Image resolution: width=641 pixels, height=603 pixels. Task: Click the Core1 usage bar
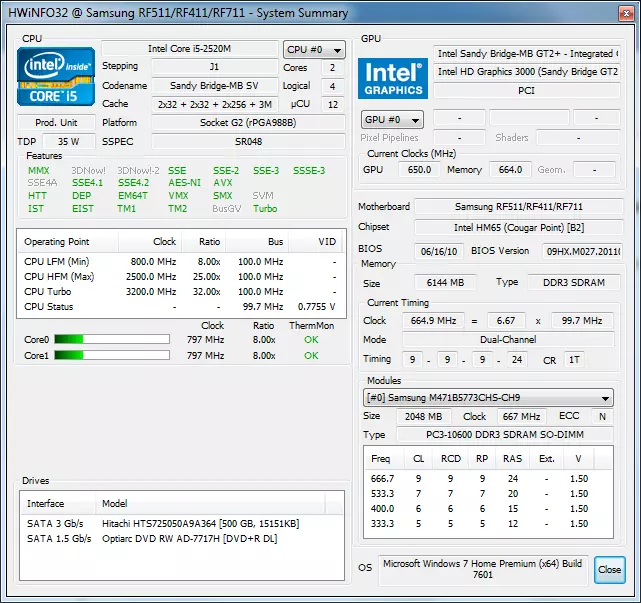point(112,355)
